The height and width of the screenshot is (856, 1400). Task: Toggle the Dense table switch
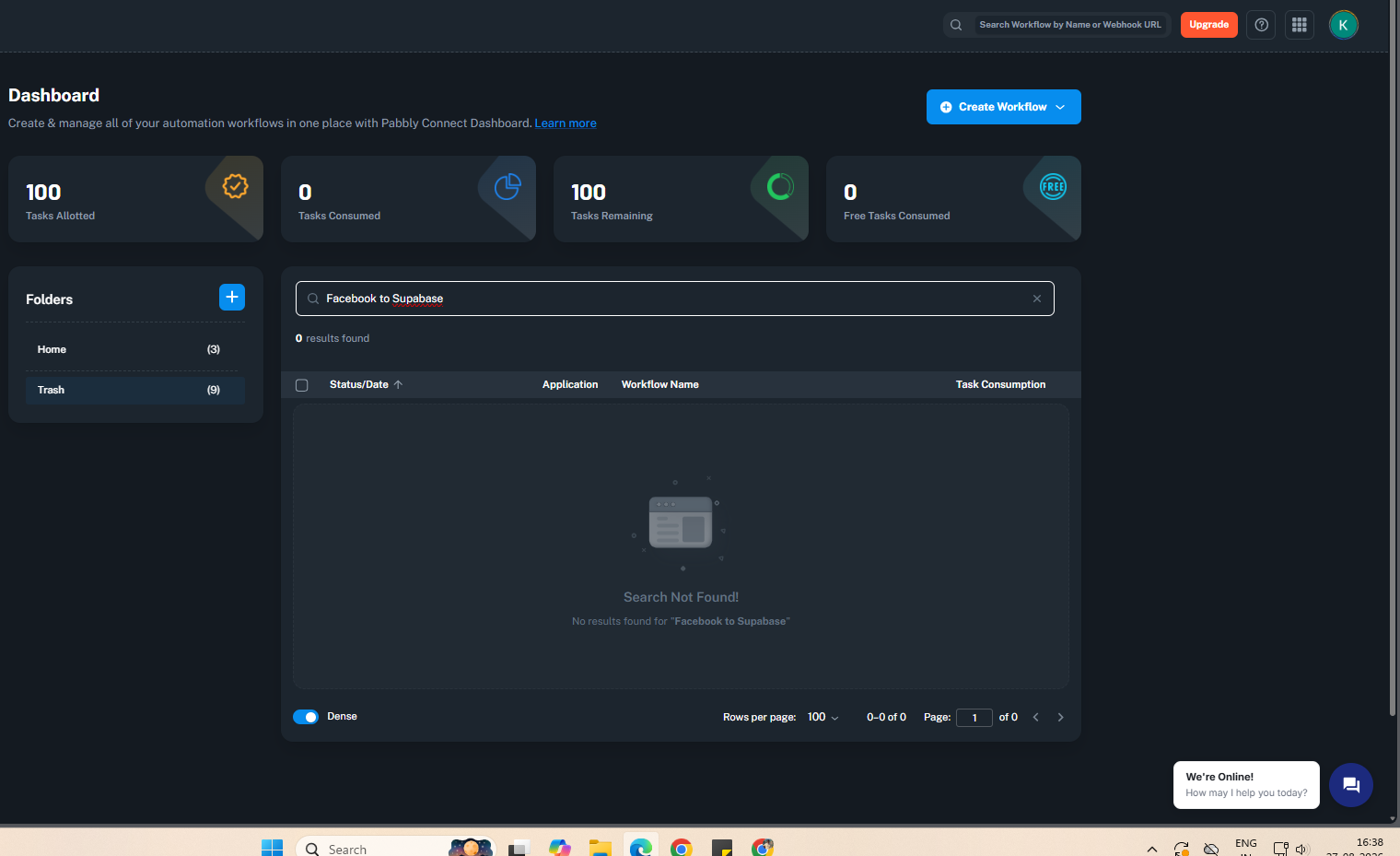pos(306,717)
